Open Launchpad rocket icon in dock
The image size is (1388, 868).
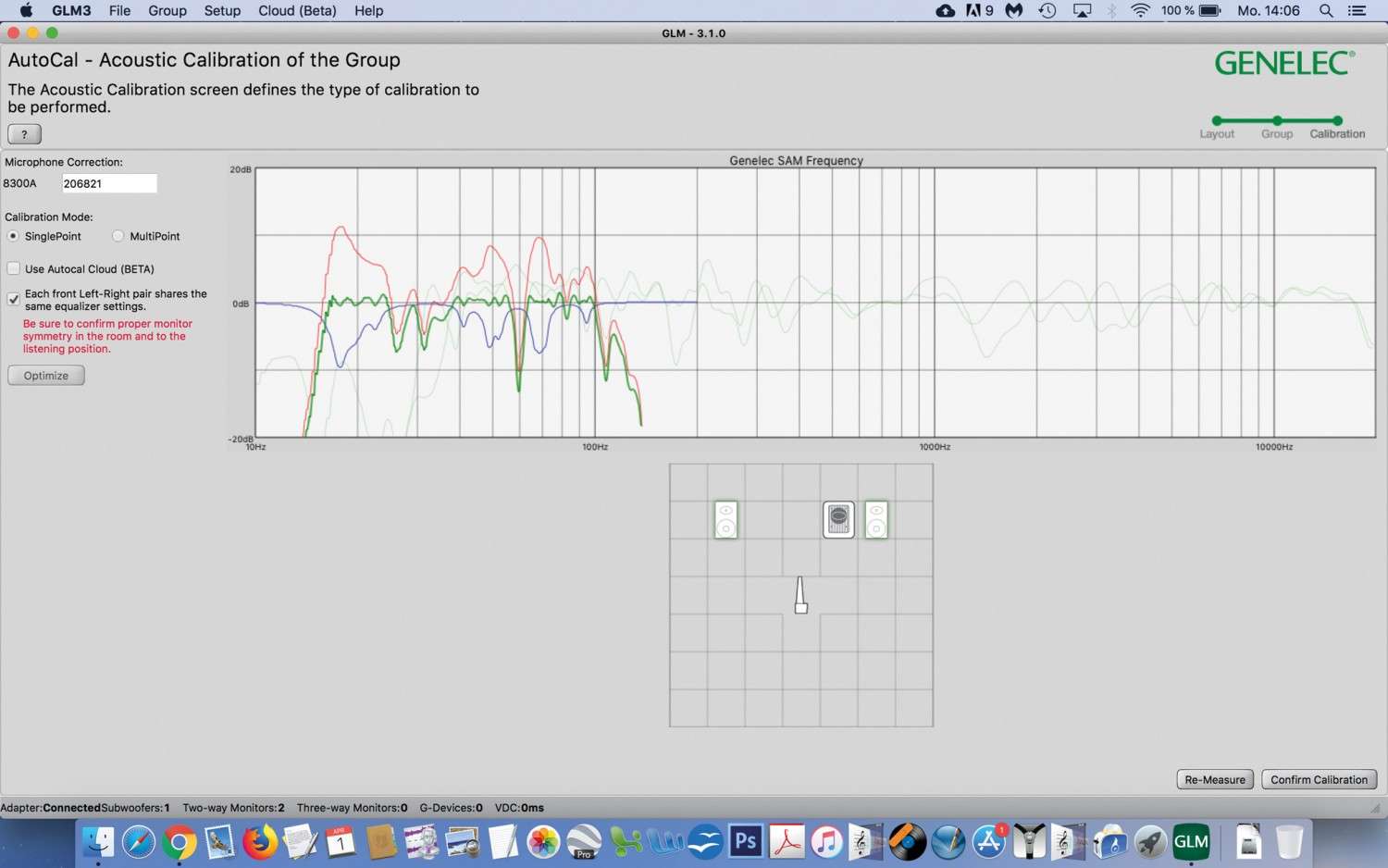pyautogui.click(x=1150, y=842)
